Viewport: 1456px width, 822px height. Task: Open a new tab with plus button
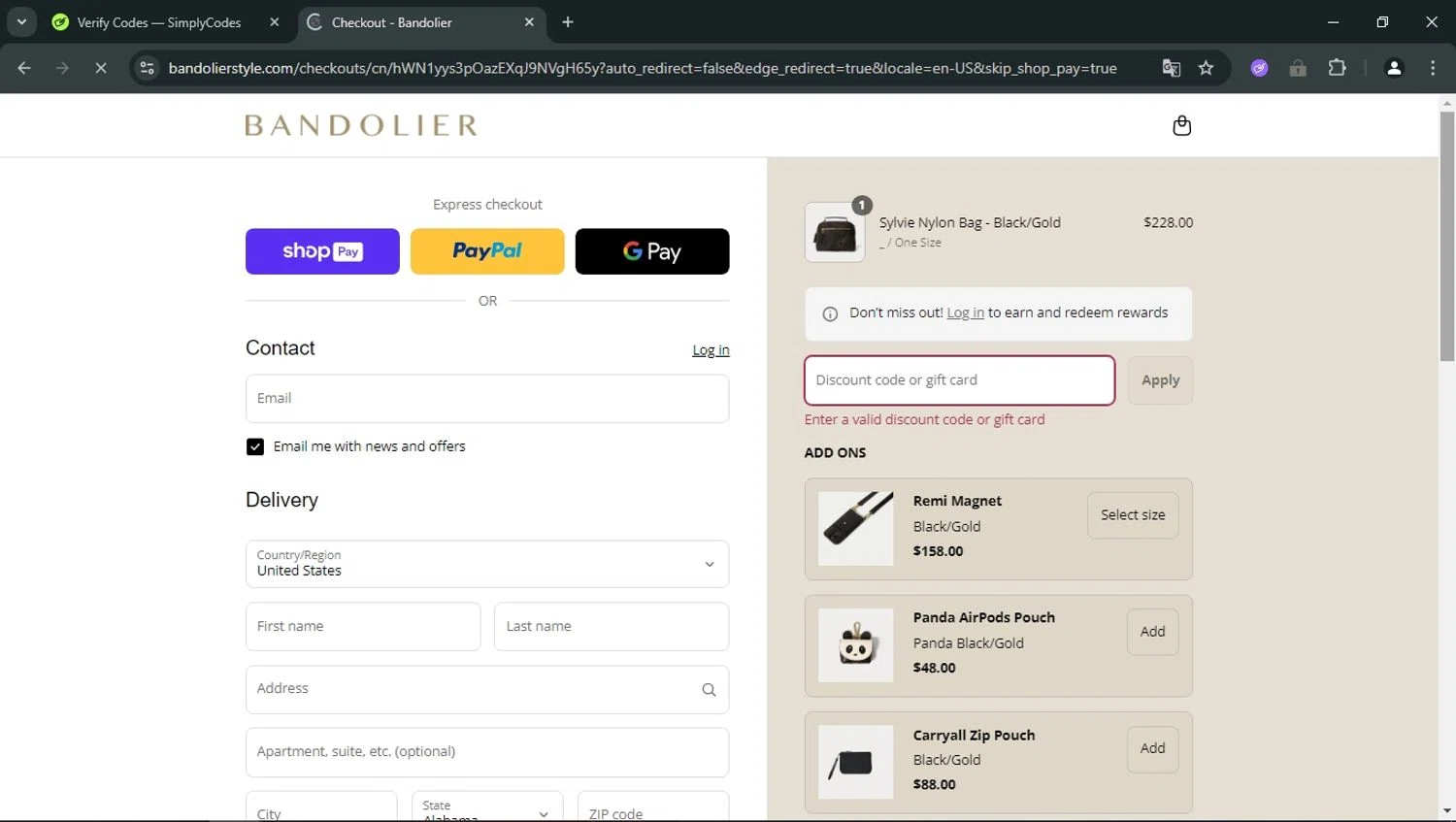click(568, 21)
